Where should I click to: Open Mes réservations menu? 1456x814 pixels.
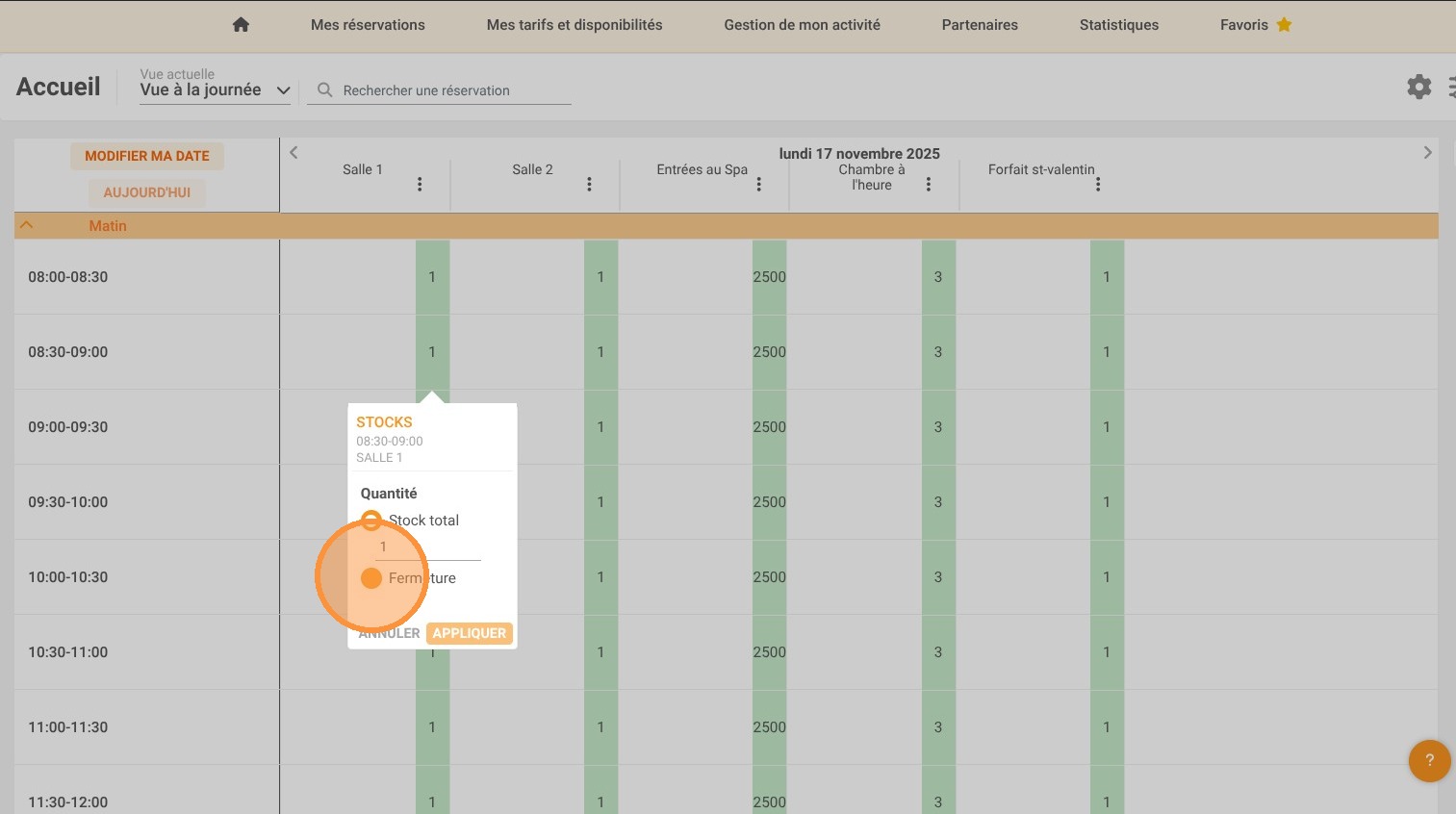tap(368, 25)
